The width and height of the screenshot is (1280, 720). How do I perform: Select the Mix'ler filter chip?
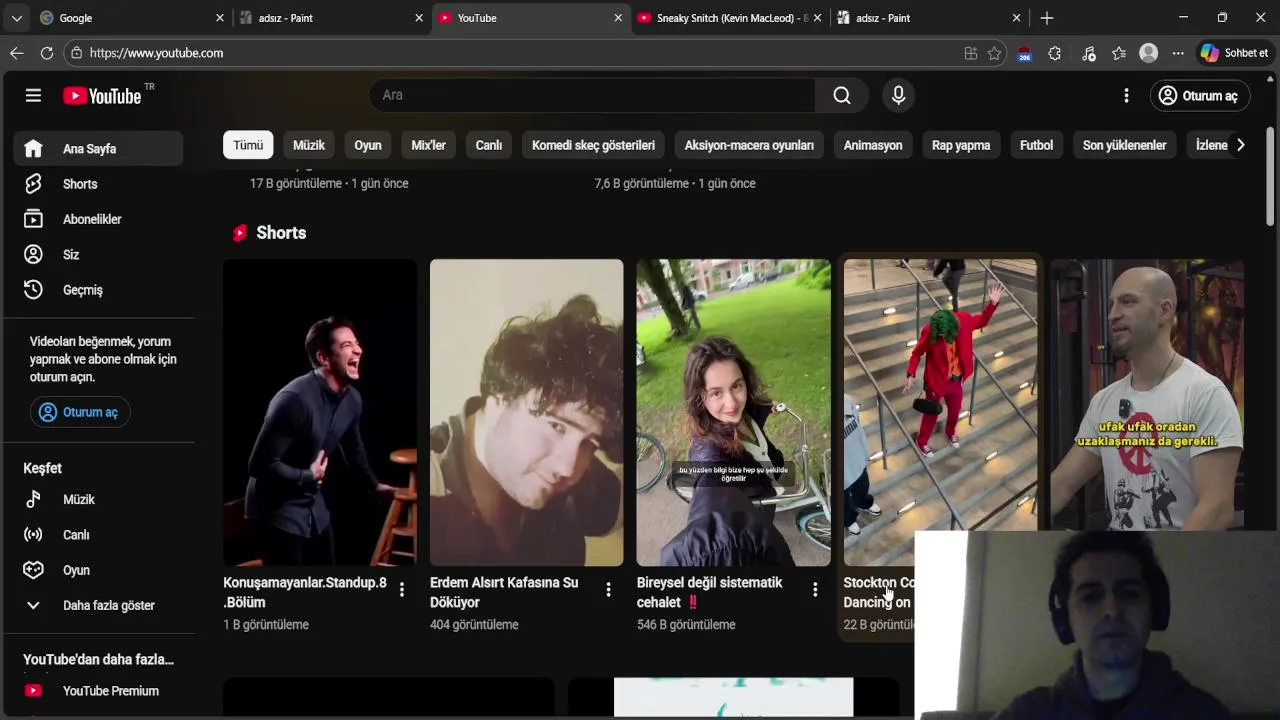(428, 145)
